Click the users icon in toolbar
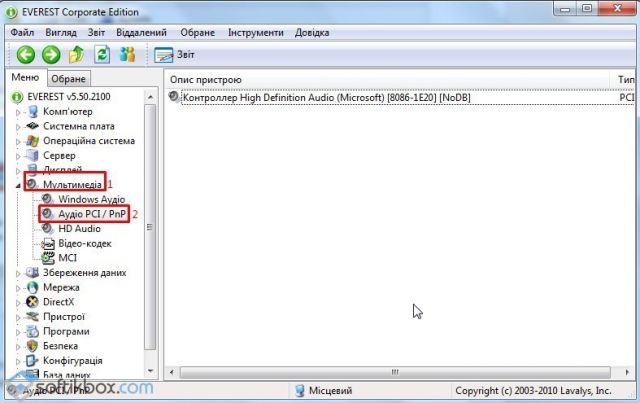The width and height of the screenshot is (640, 403). (127, 55)
